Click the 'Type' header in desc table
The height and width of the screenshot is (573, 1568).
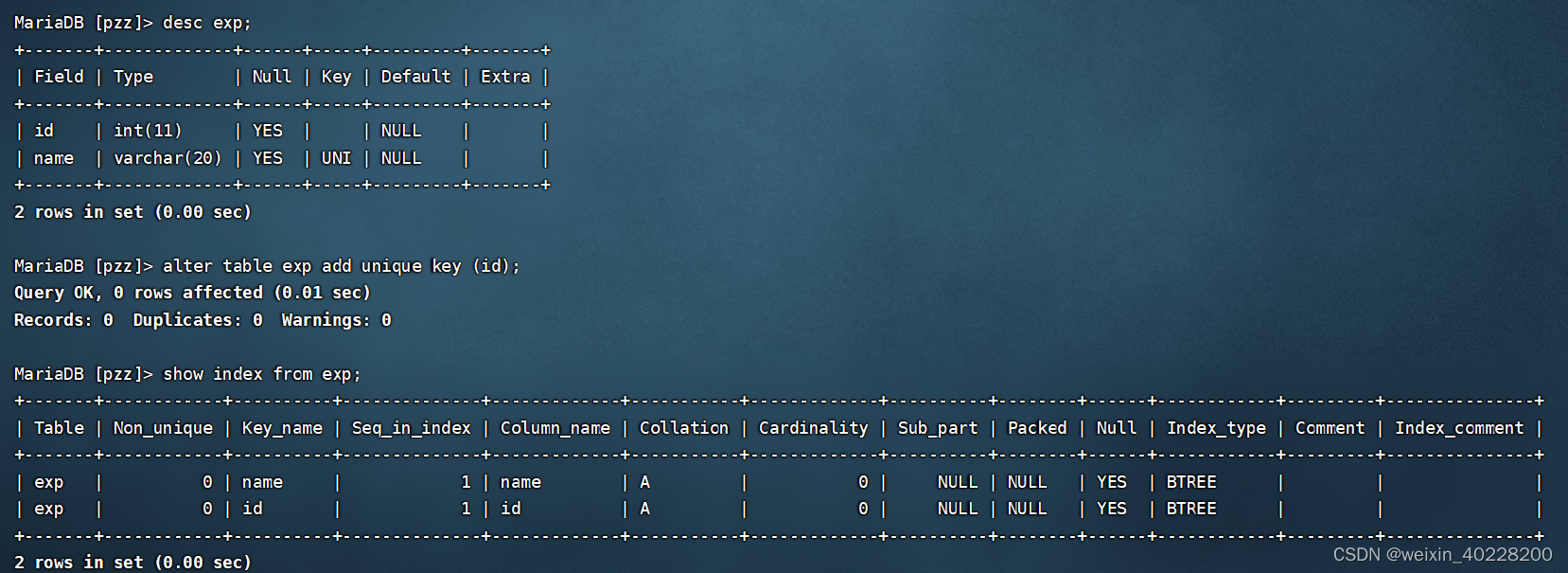point(133,78)
